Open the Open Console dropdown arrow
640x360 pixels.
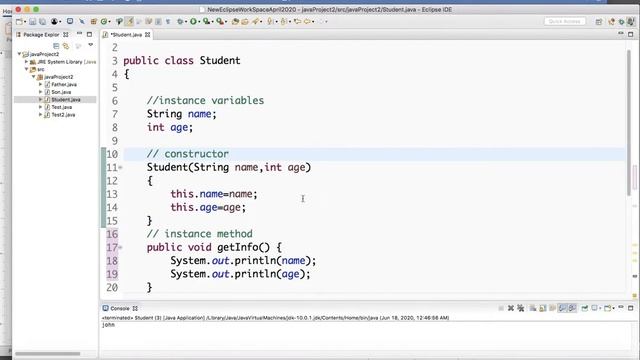(613, 309)
